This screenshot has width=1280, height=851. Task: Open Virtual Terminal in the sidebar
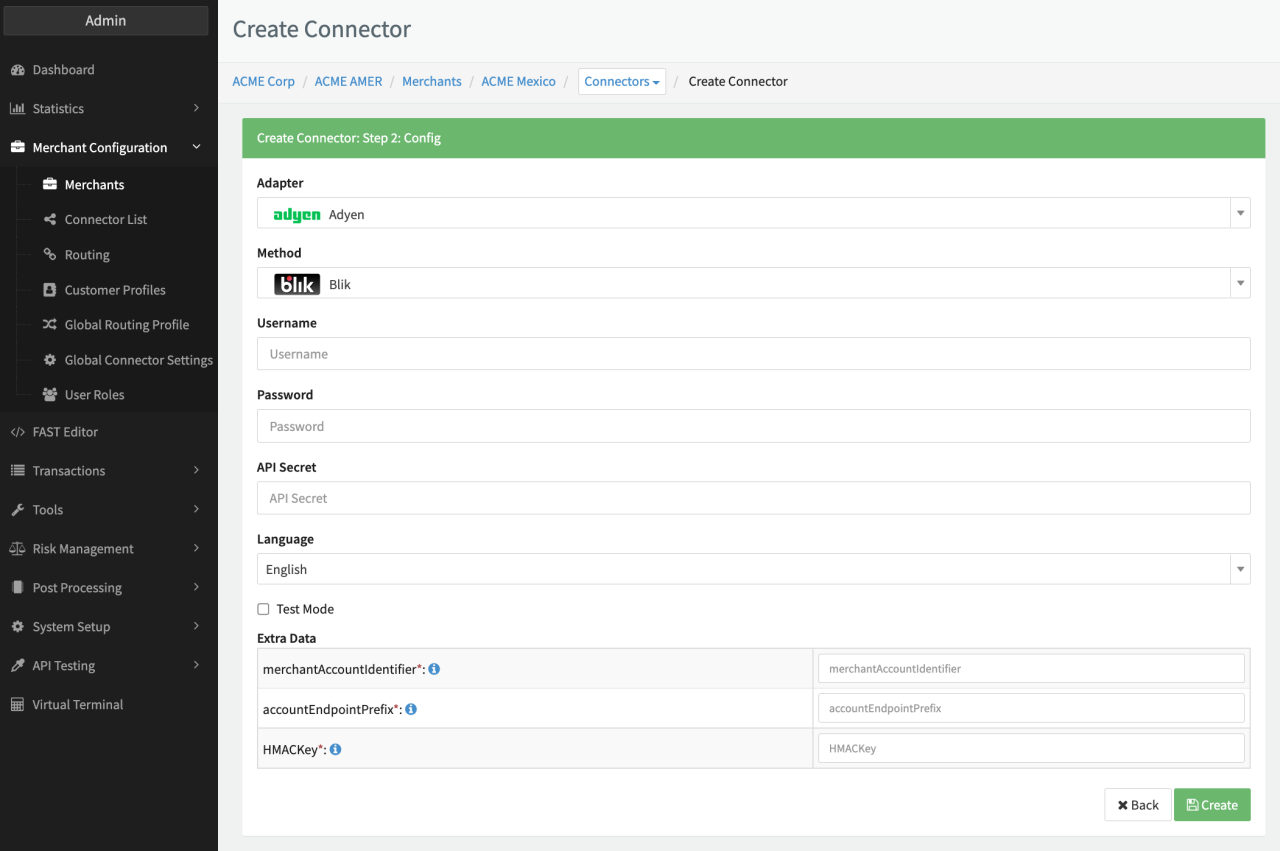tap(77, 705)
